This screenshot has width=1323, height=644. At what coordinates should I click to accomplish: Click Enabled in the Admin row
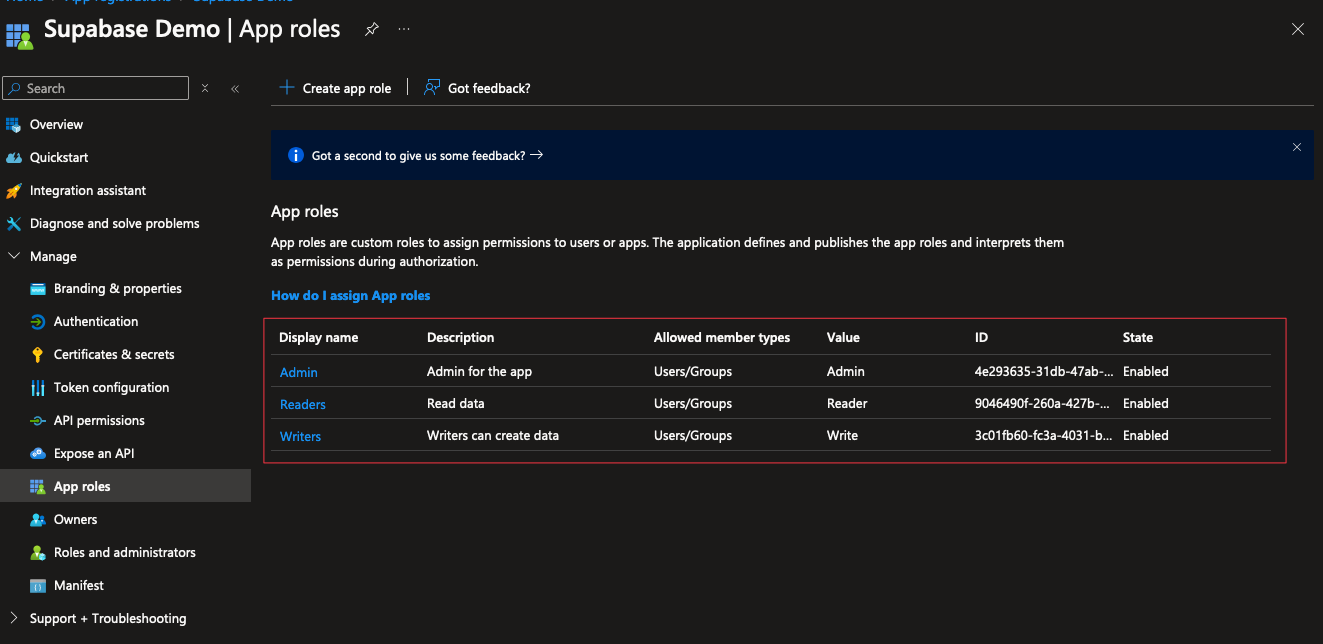[x=1146, y=372]
